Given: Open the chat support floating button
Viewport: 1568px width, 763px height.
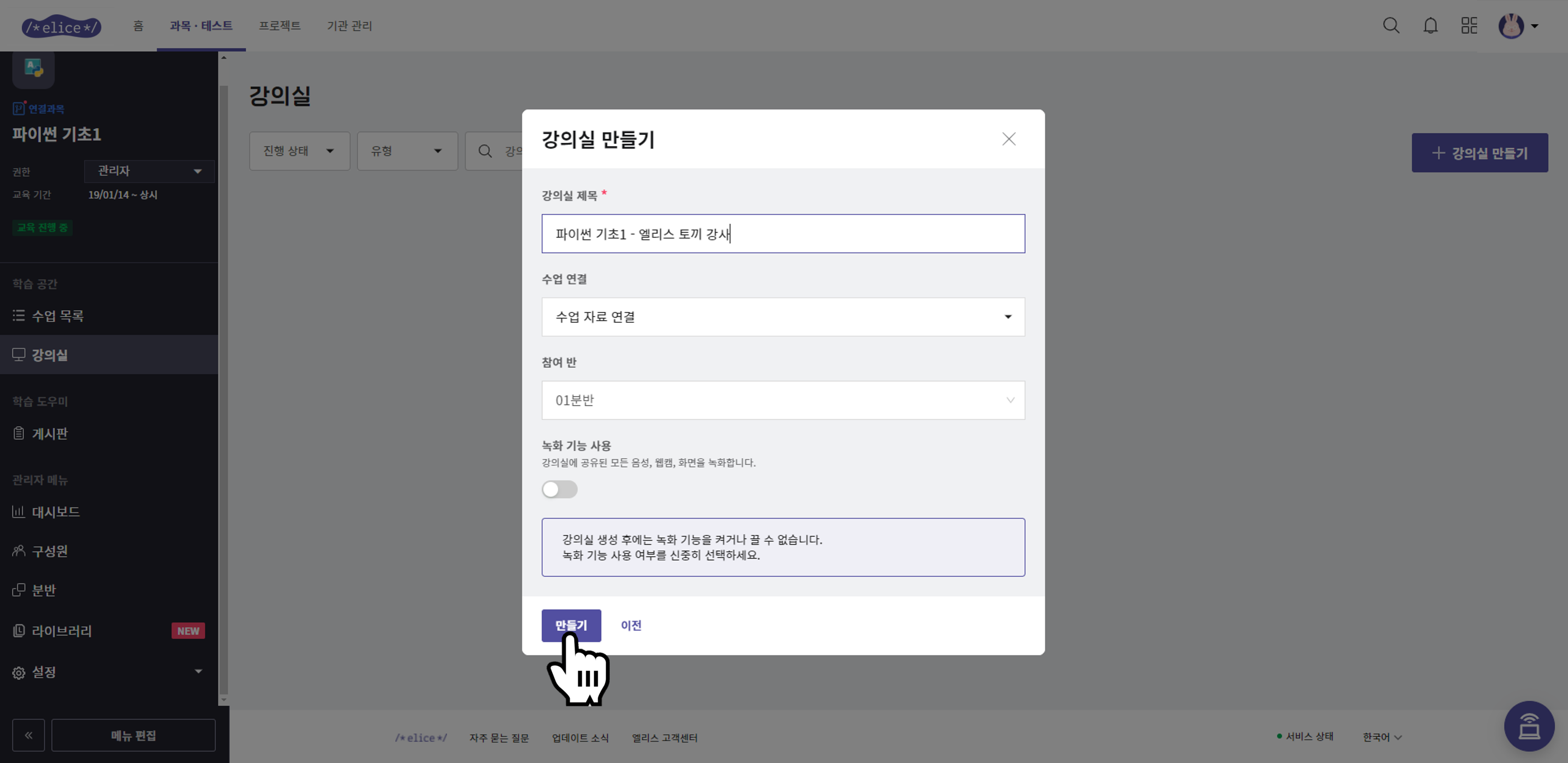Looking at the screenshot, I should point(1529,726).
